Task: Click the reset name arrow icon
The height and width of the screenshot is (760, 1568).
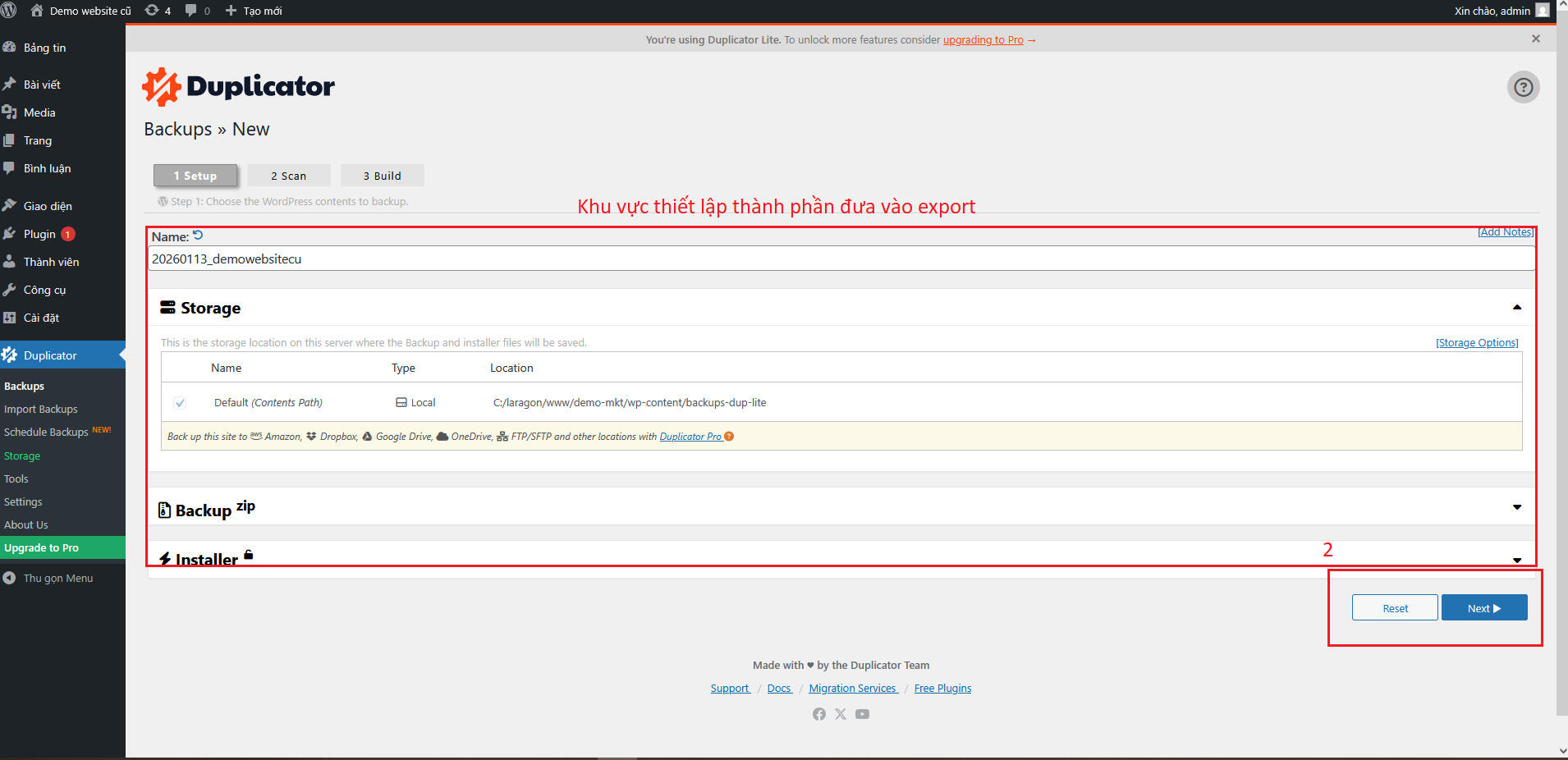Action: pyautogui.click(x=198, y=236)
